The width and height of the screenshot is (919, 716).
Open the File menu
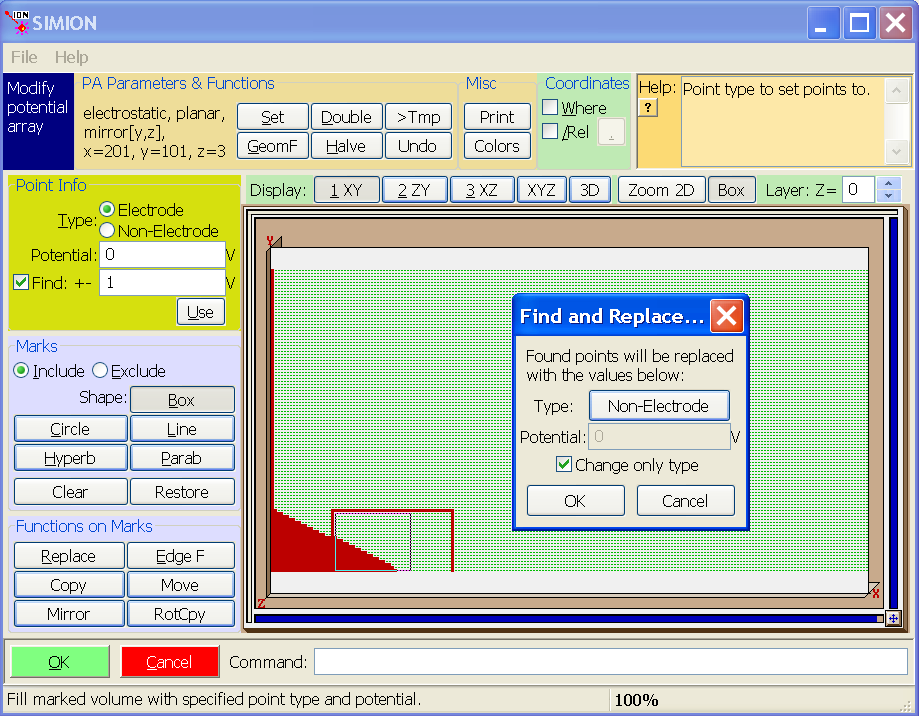24,57
